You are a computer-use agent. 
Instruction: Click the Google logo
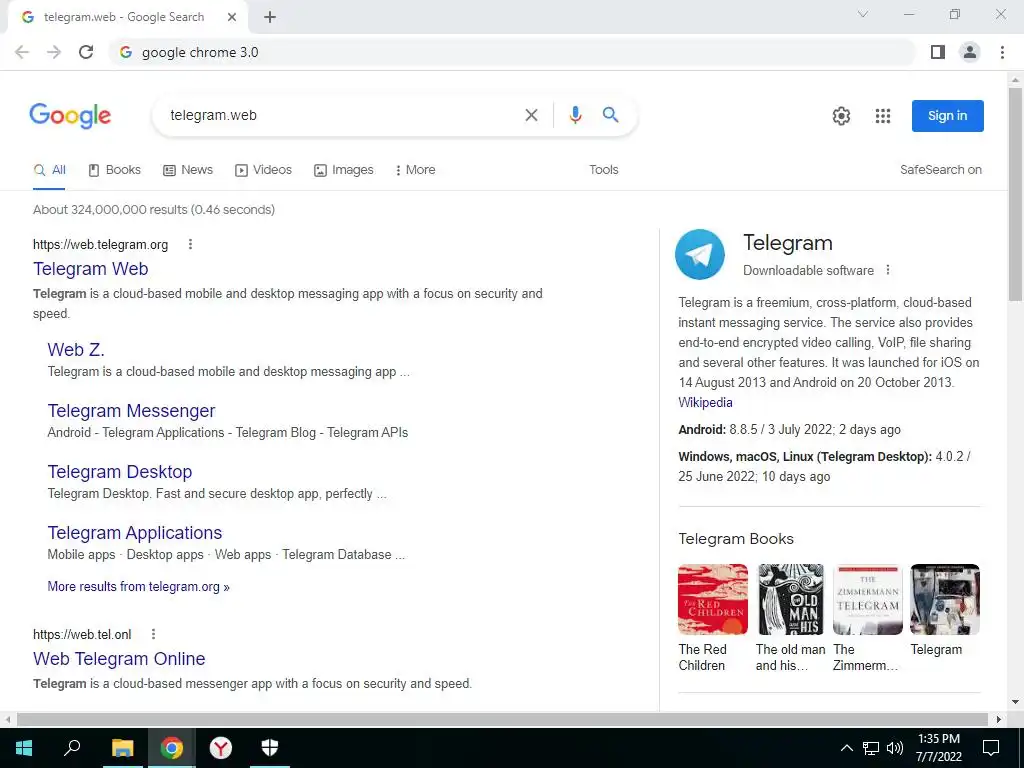[70, 116]
